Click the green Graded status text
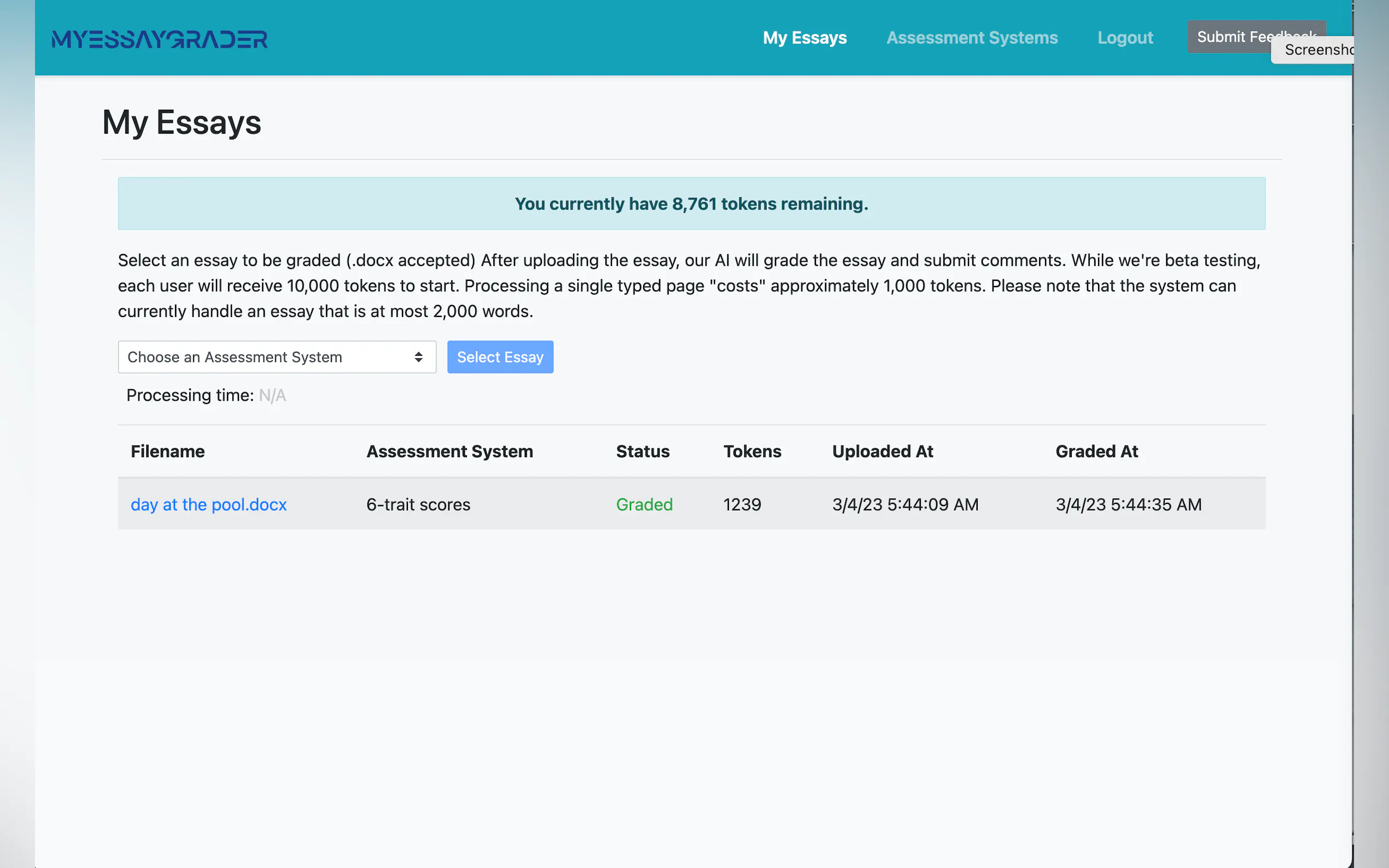The height and width of the screenshot is (868, 1389). click(644, 504)
